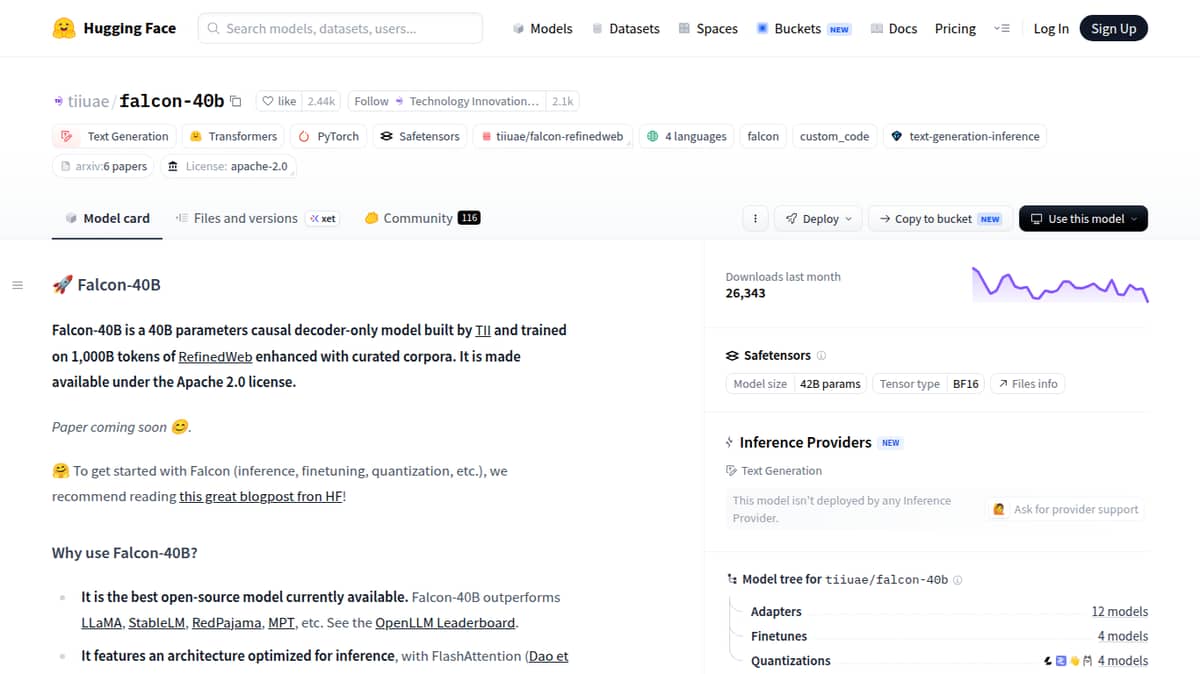Screen dimensions: 1200x674
Task: Open the RedPajama link
Action: (x=225, y=622)
